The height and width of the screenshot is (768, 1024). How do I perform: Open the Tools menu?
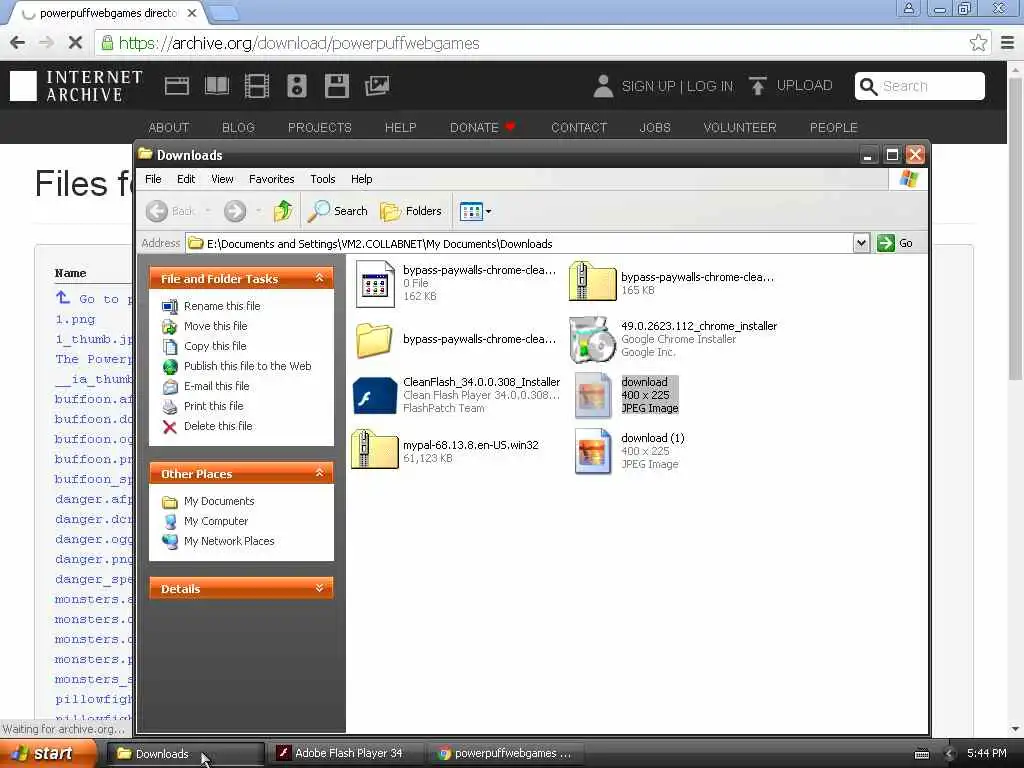coord(323,179)
